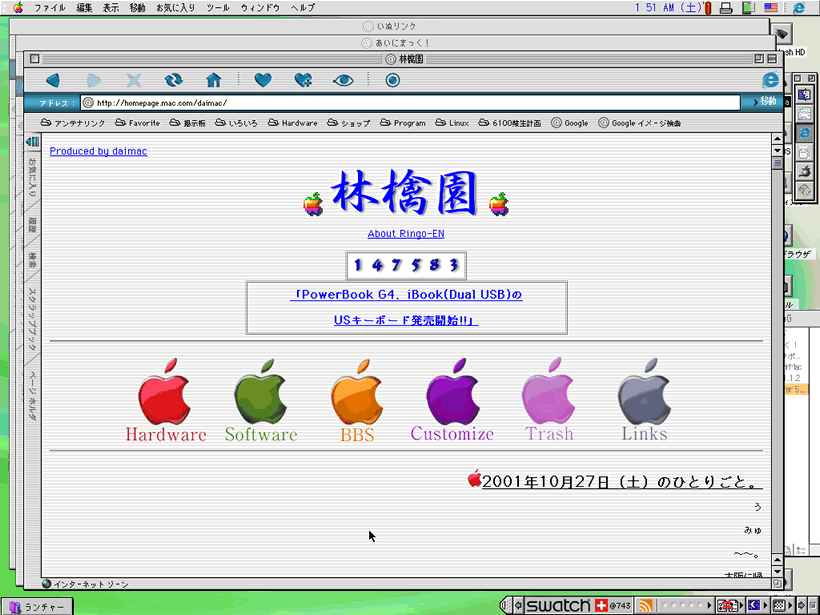The width and height of the screenshot is (820, 615).
Task: Click the Google bookmark in favorites bar
Action: 570,123
